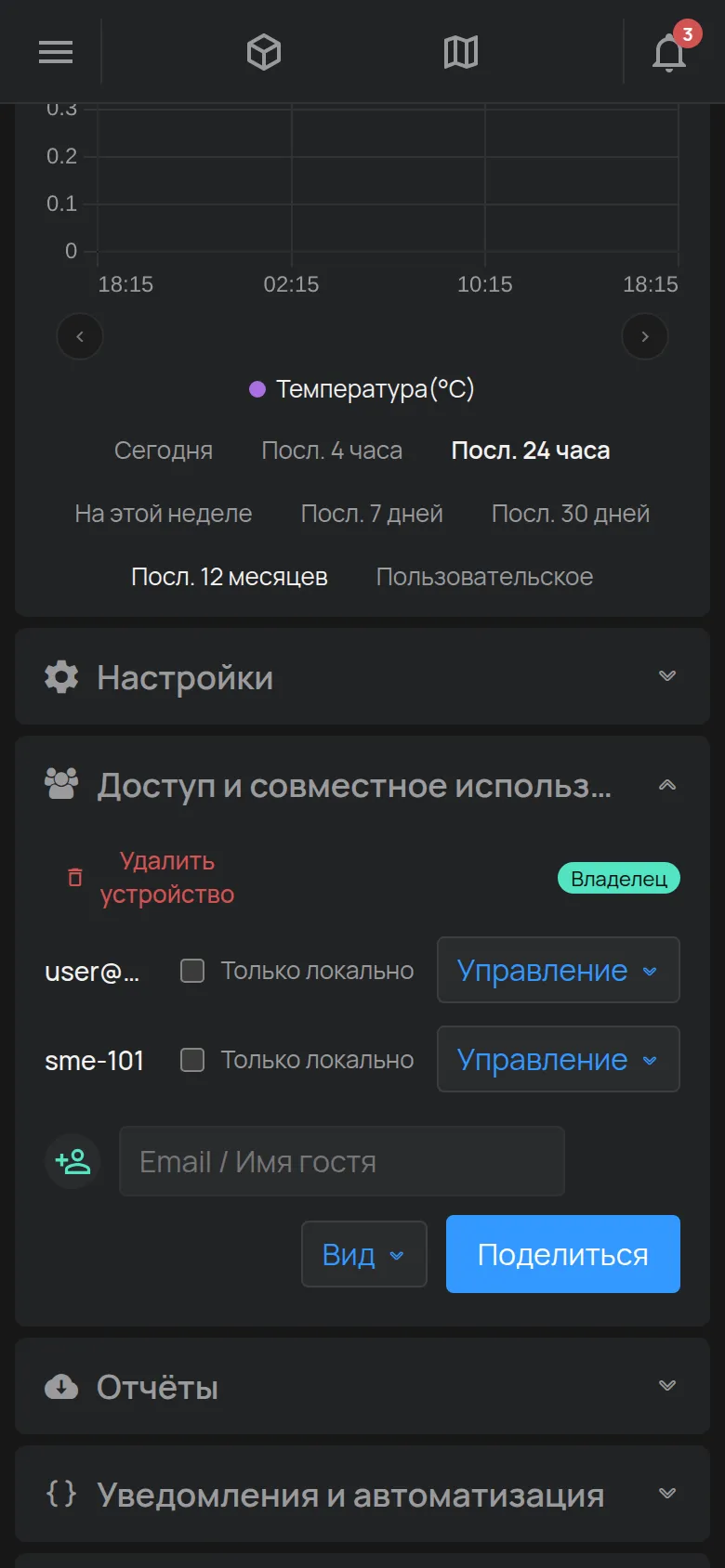Open Управление dropdown for user@ row
Screen dimensions: 725x1568
(x=559, y=970)
